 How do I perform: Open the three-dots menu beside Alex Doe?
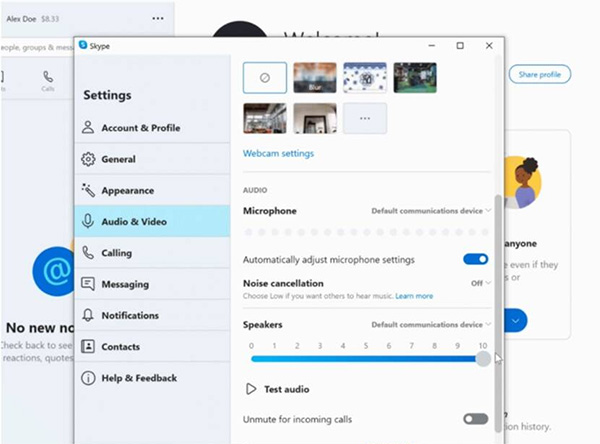pos(158,18)
